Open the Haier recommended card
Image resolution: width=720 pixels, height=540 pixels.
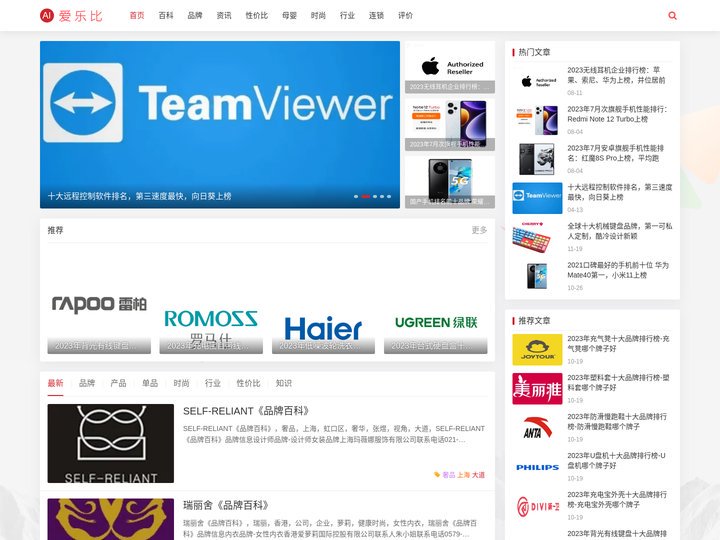(x=323, y=303)
